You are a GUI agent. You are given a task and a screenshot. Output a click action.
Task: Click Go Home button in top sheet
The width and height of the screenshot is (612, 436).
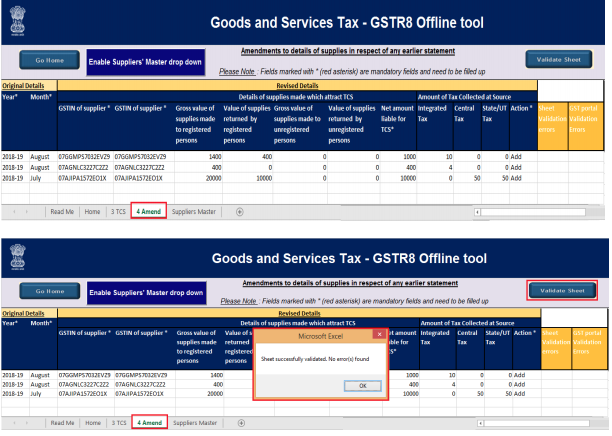(50, 60)
